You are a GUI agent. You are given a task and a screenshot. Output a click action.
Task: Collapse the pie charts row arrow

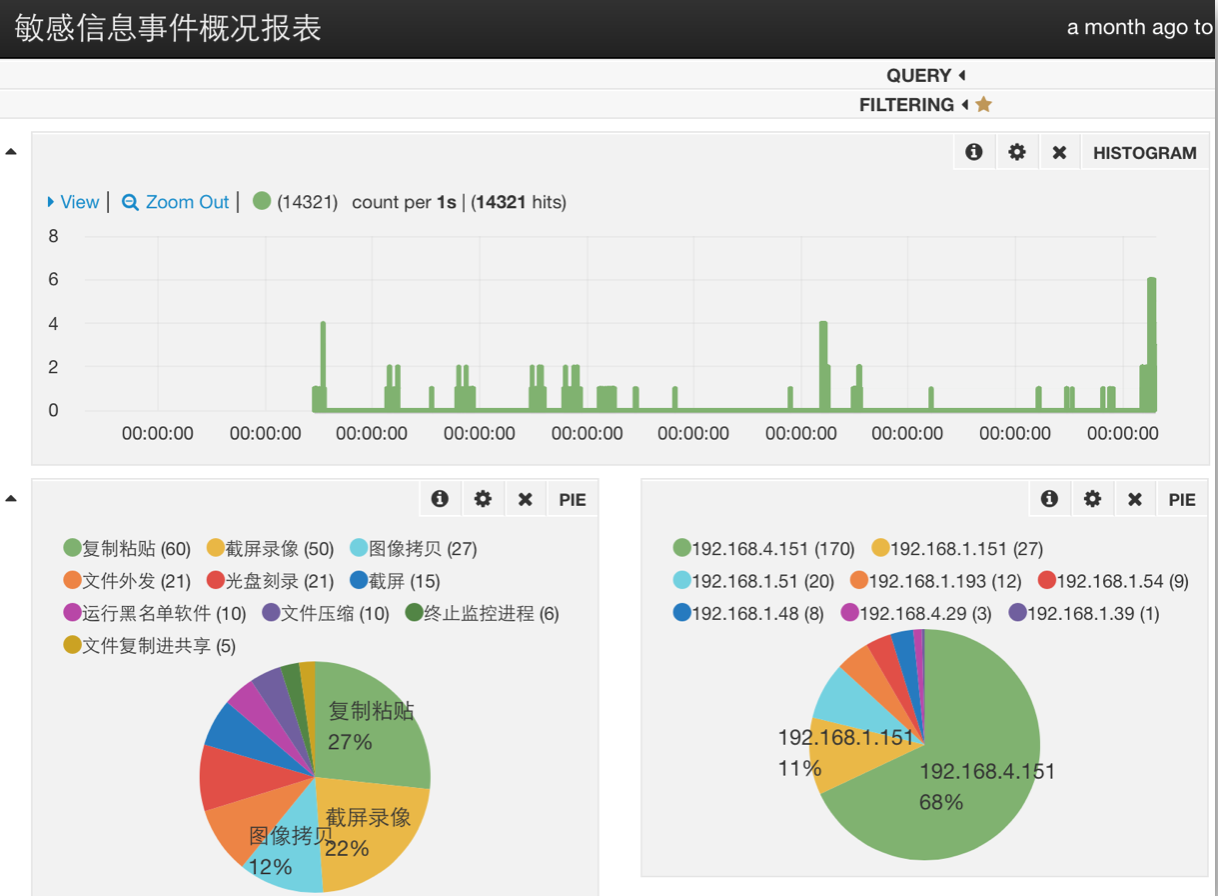11,498
